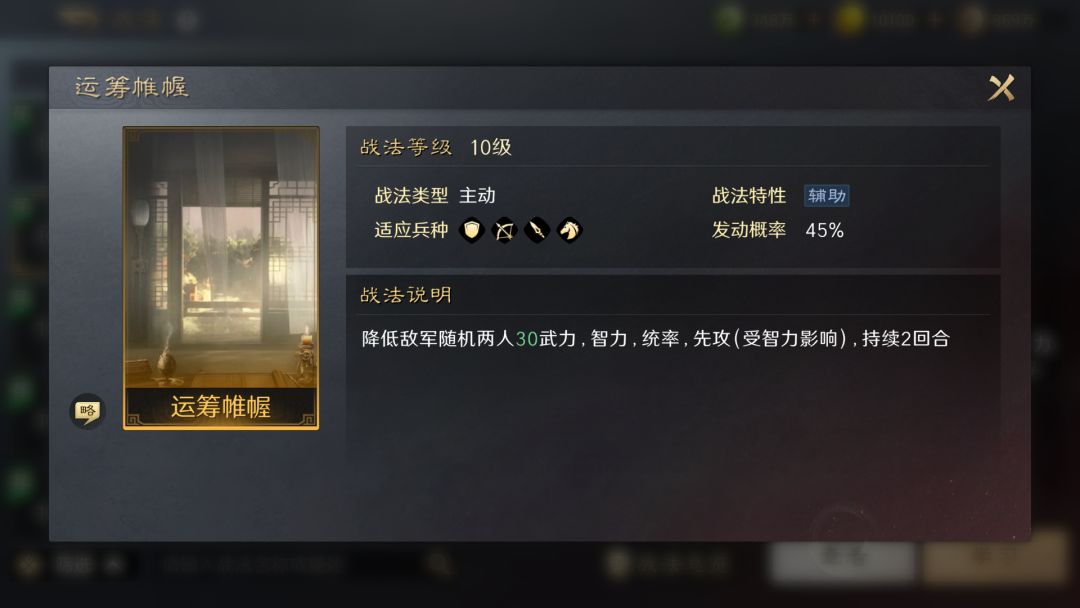
Task: Expand the blurred bottom-left filter arrow
Action: (x=114, y=565)
